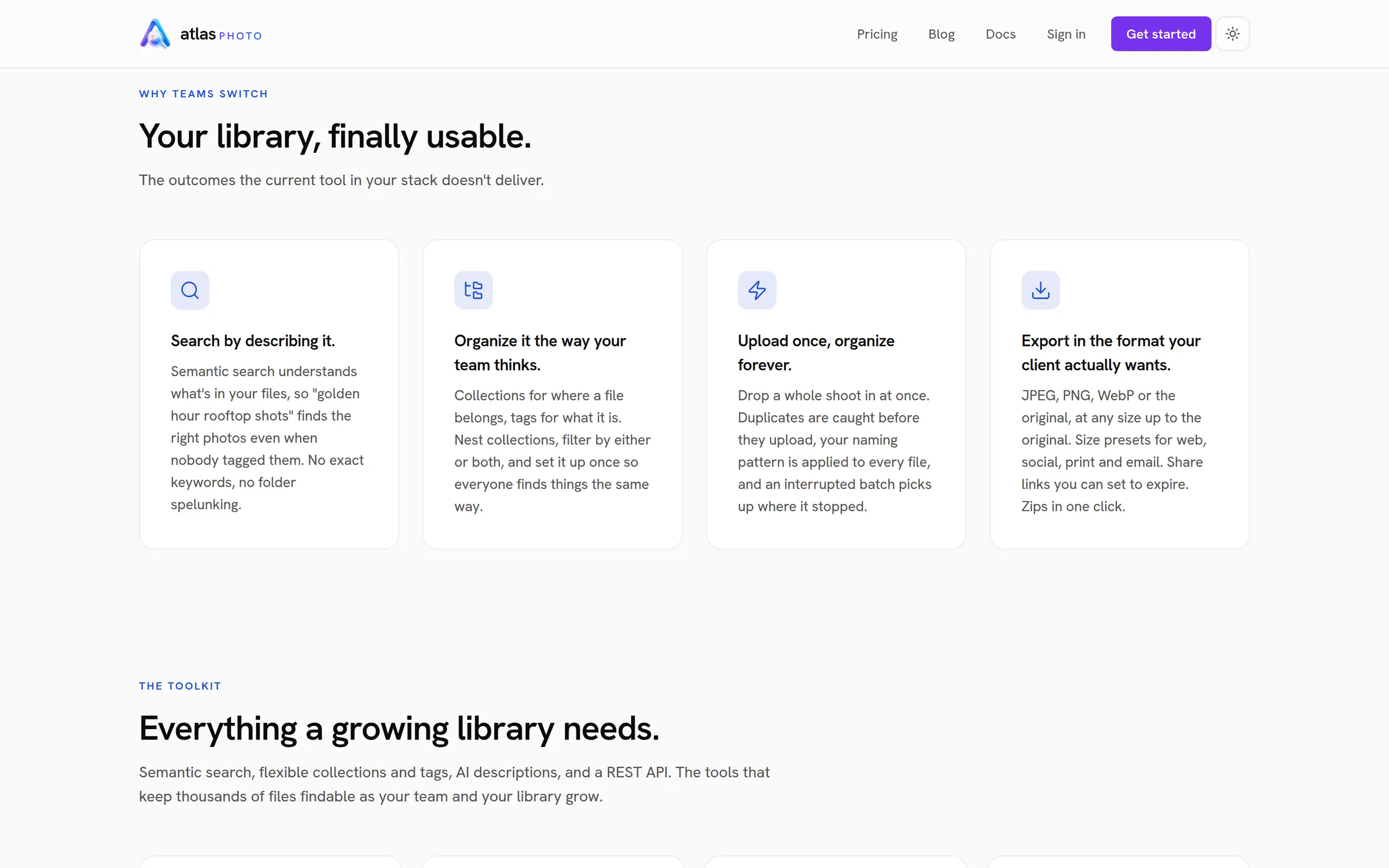Click the 'Search by describing it.' title
1389x868 pixels.
click(253, 341)
